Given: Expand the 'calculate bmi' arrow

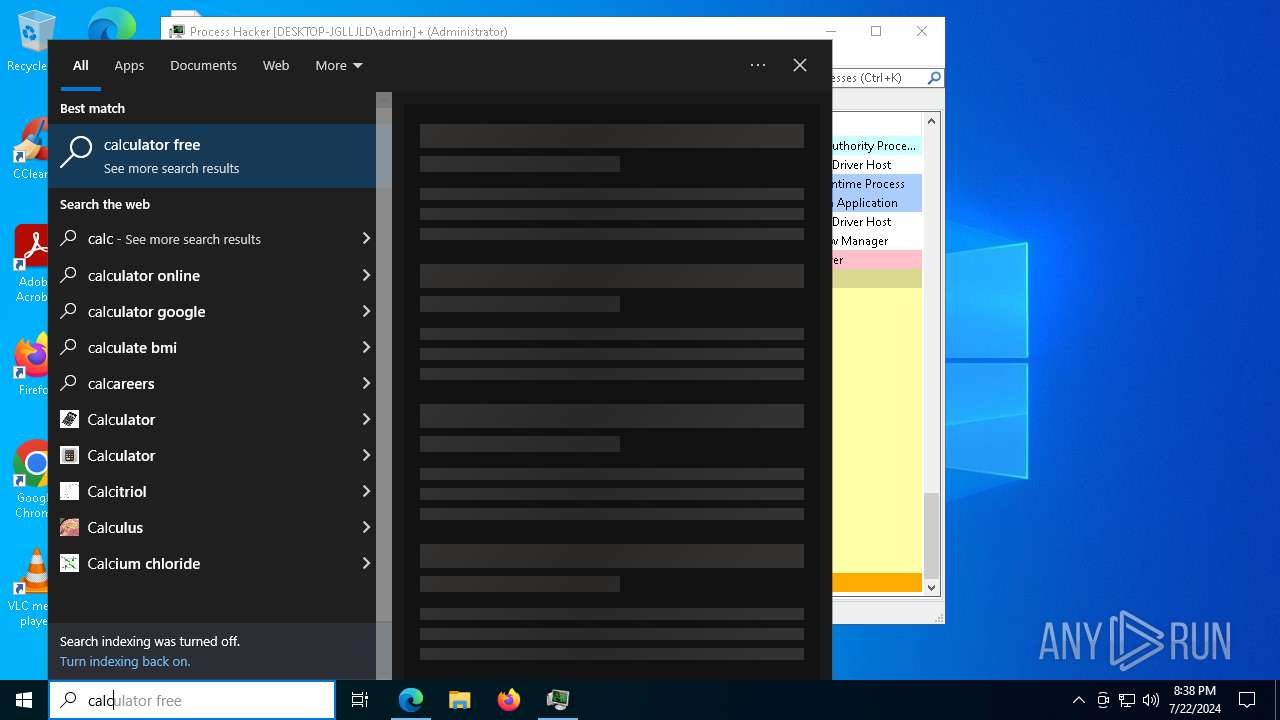Looking at the screenshot, I should pos(366,347).
